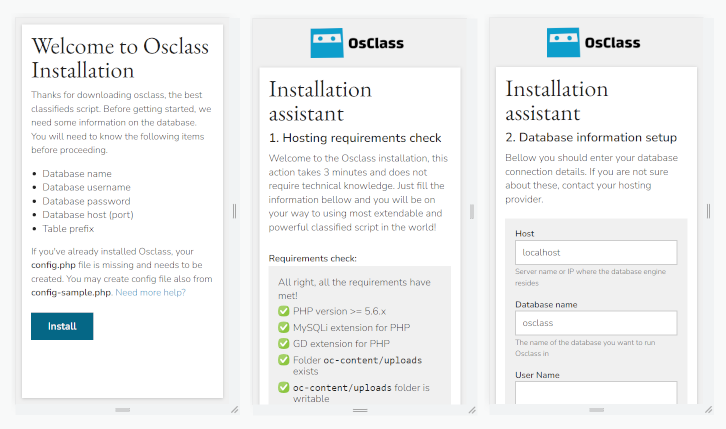Grab right-edge resize handle of requirements panel
726x429 pixels.
[x=472, y=211]
